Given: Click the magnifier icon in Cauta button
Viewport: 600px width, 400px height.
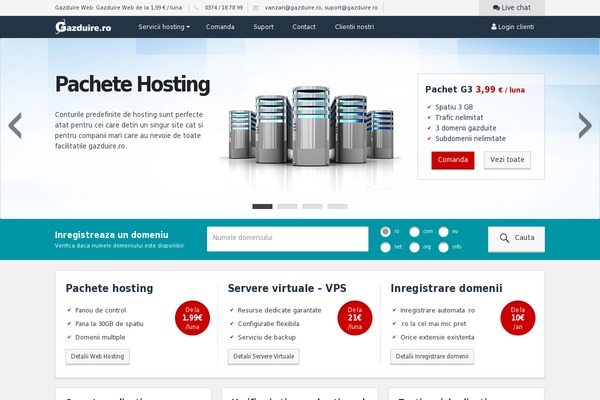Looking at the screenshot, I should pos(504,238).
